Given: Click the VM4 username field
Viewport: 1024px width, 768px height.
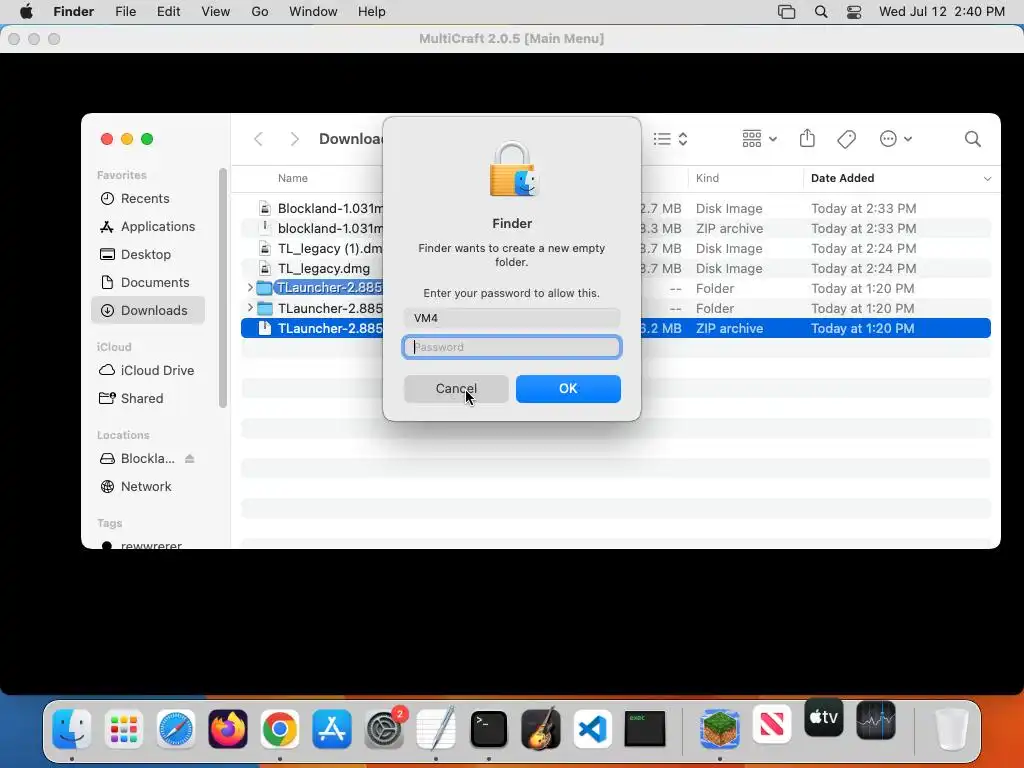Looking at the screenshot, I should click(511, 318).
